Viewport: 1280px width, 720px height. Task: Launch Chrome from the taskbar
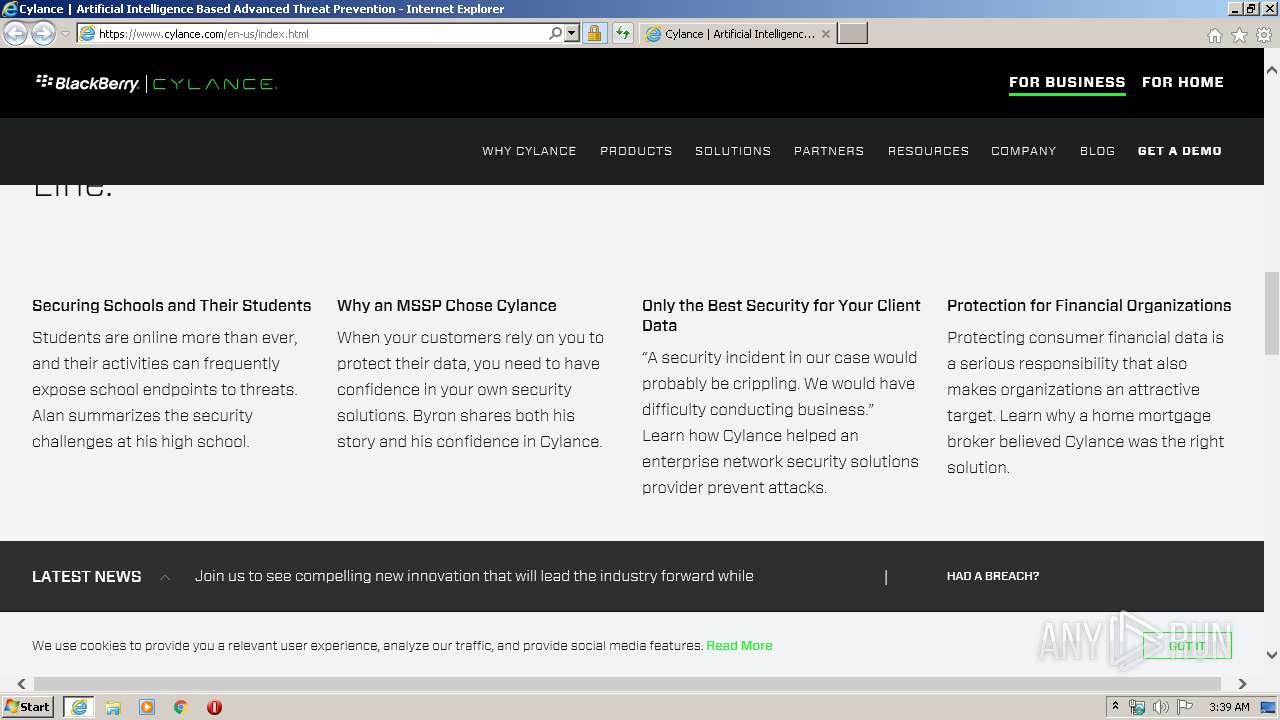pyautogui.click(x=181, y=707)
